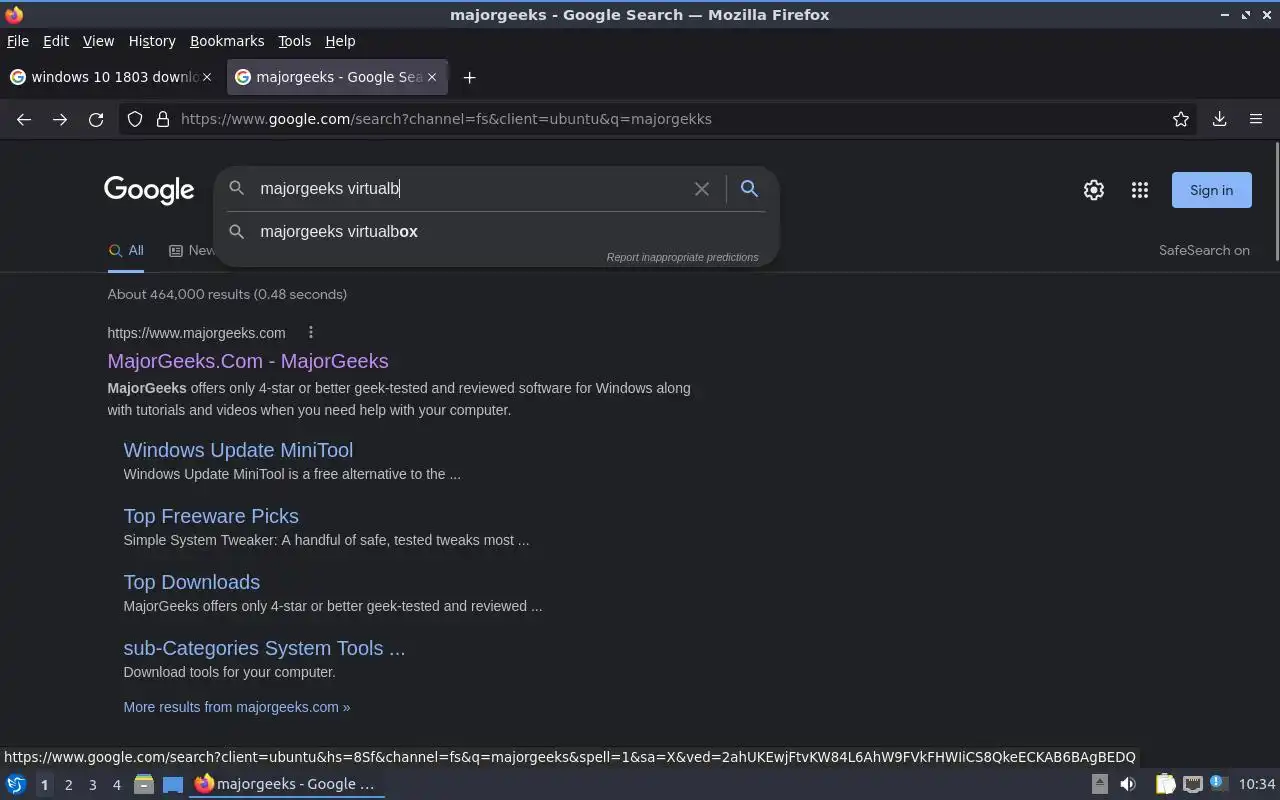The height and width of the screenshot is (800, 1280).
Task: Submit search with magnifier button
Action: [x=749, y=188]
